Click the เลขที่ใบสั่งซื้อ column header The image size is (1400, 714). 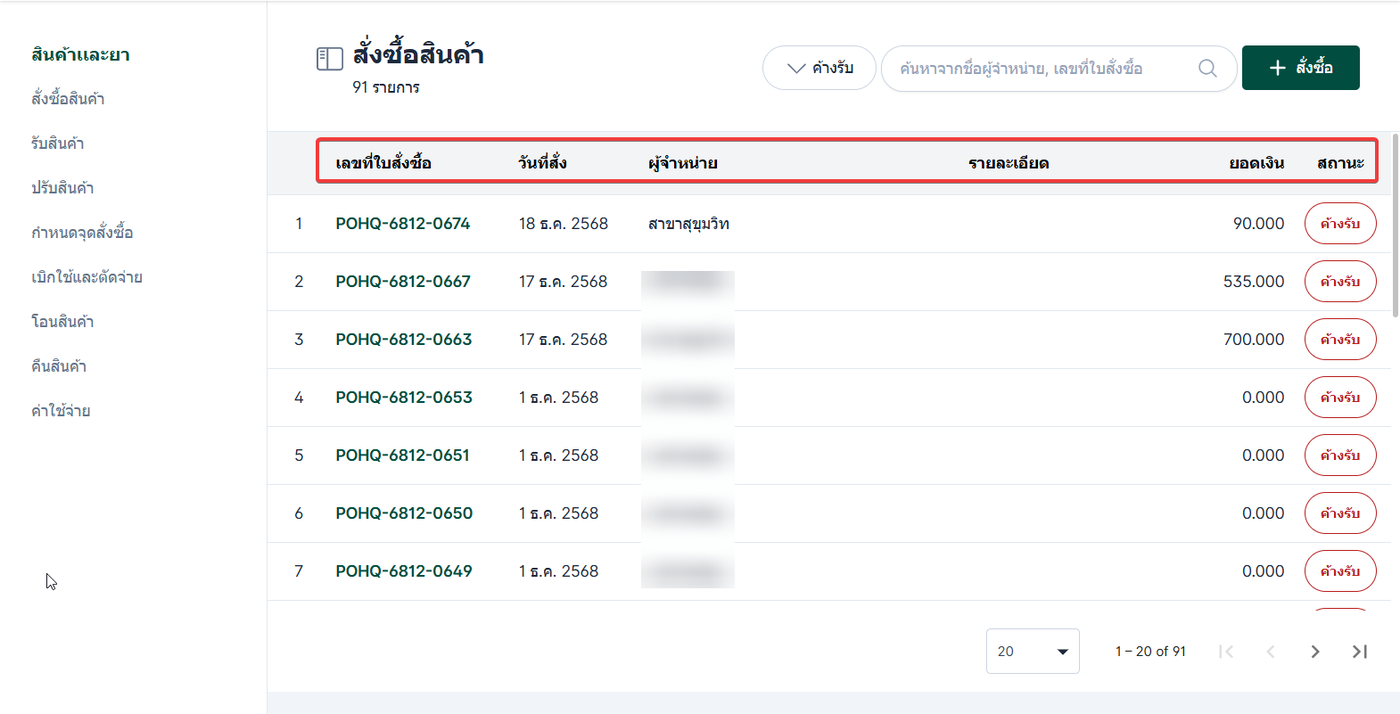click(x=383, y=162)
